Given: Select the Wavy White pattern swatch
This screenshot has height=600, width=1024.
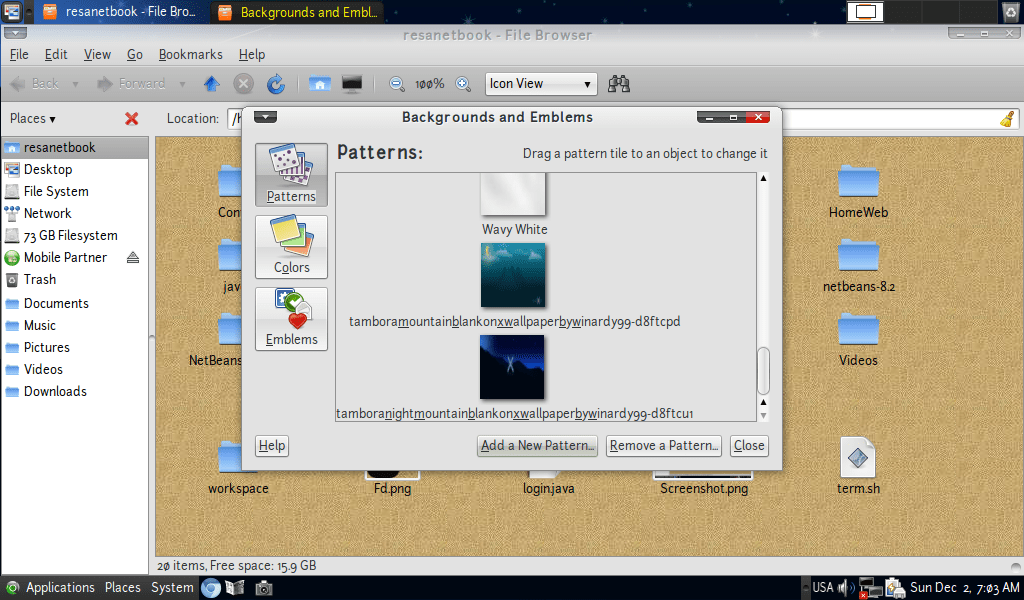Looking at the screenshot, I should tap(513, 193).
